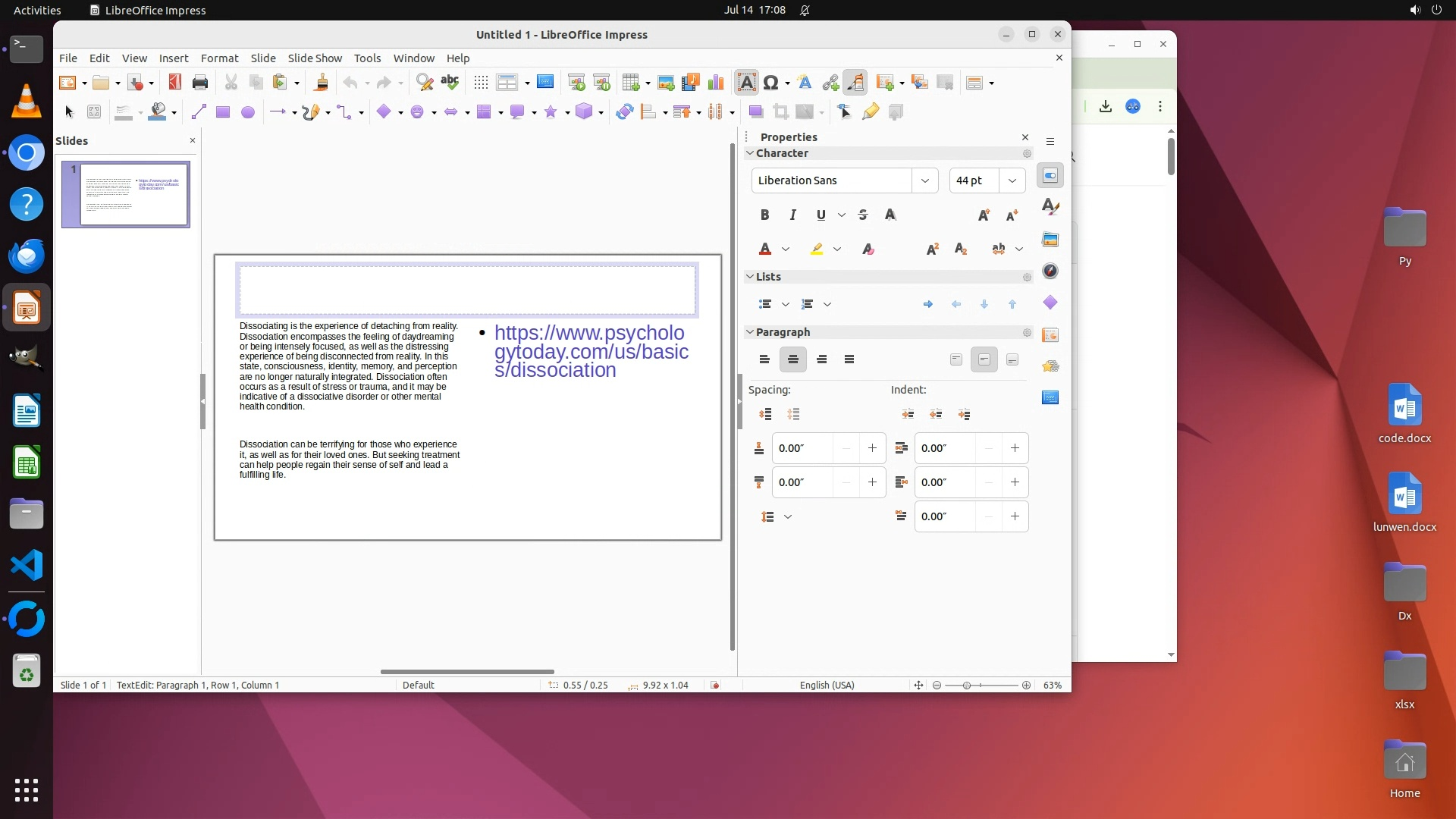Open the 44 pt font size dropdown
This screenshot has width=1456, height=819.
point(1012,180)
